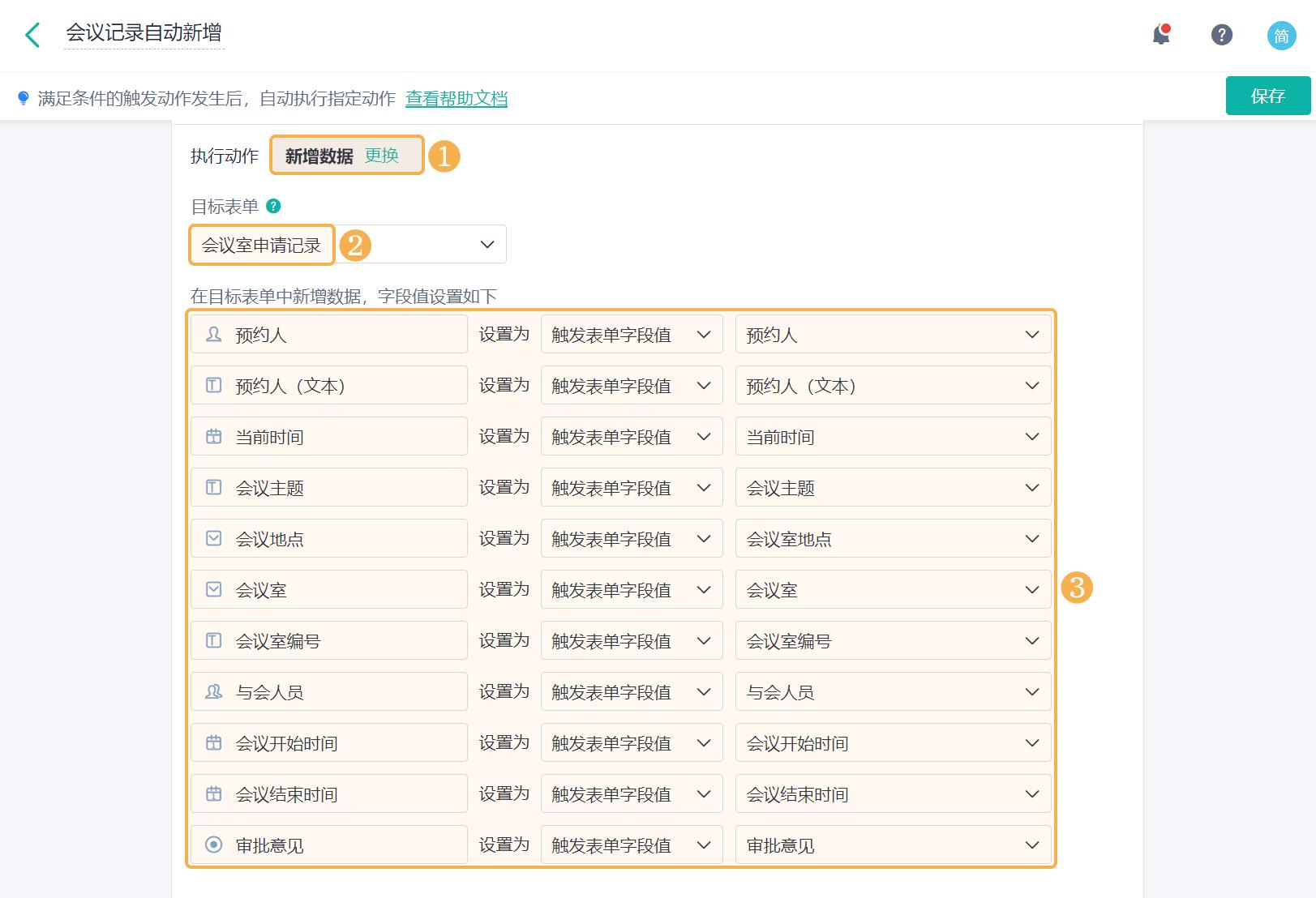The height and width of the screenshot is (898, 1316).
Task: Click the 简 avatar in top right
Action: point(1280,35)
